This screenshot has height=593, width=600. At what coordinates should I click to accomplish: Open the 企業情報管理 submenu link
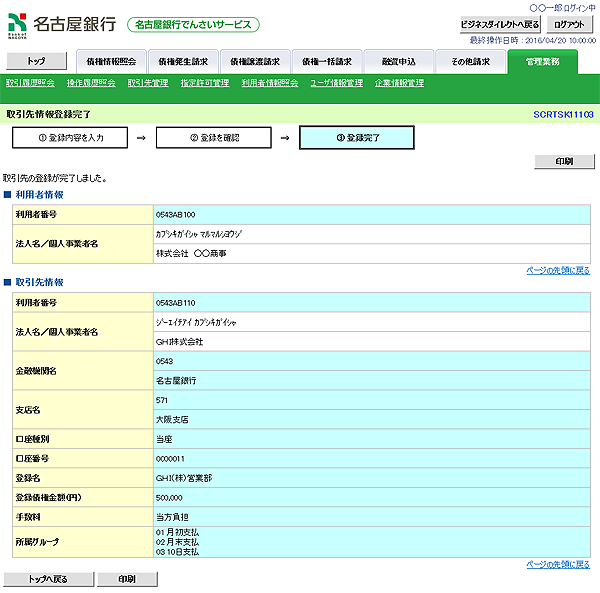point(399,83)
